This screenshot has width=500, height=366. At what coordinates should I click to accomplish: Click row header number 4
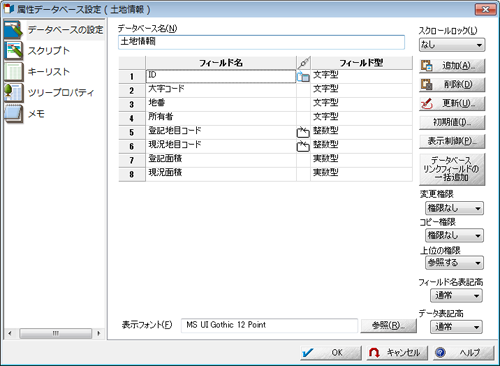pos(132,118)
